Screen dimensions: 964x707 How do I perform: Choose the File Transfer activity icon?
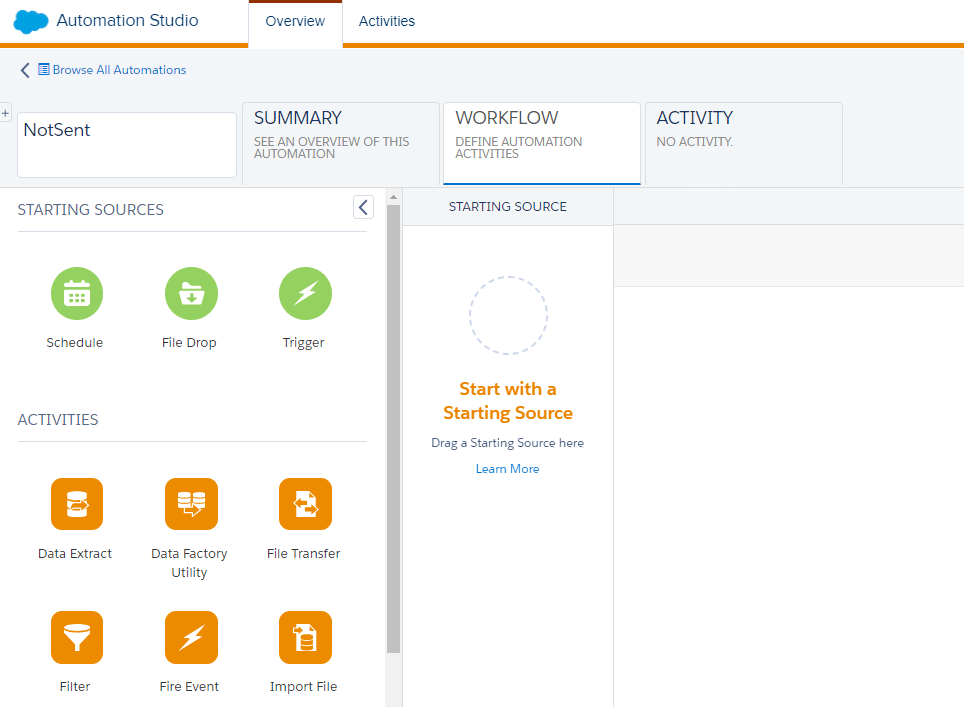pos(305,504)
